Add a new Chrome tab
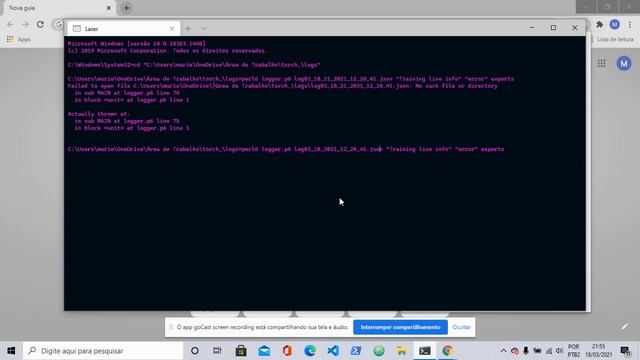Image resolution: width=640 pixels, height=360 pixels. [x=127, y=8]
